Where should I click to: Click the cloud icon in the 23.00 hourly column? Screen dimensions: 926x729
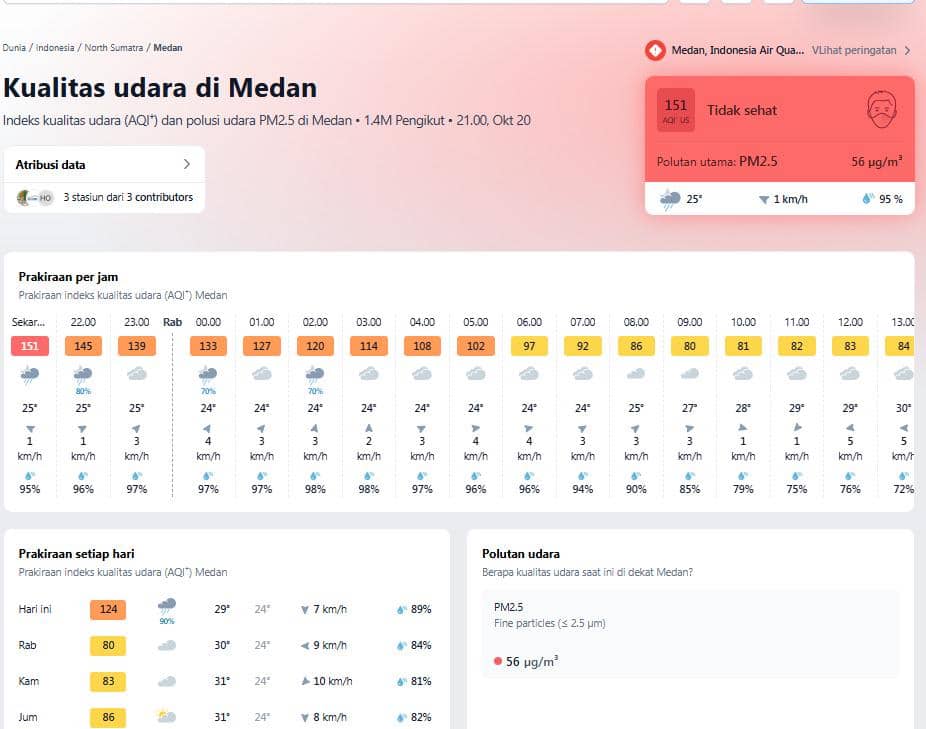point(136,373)
